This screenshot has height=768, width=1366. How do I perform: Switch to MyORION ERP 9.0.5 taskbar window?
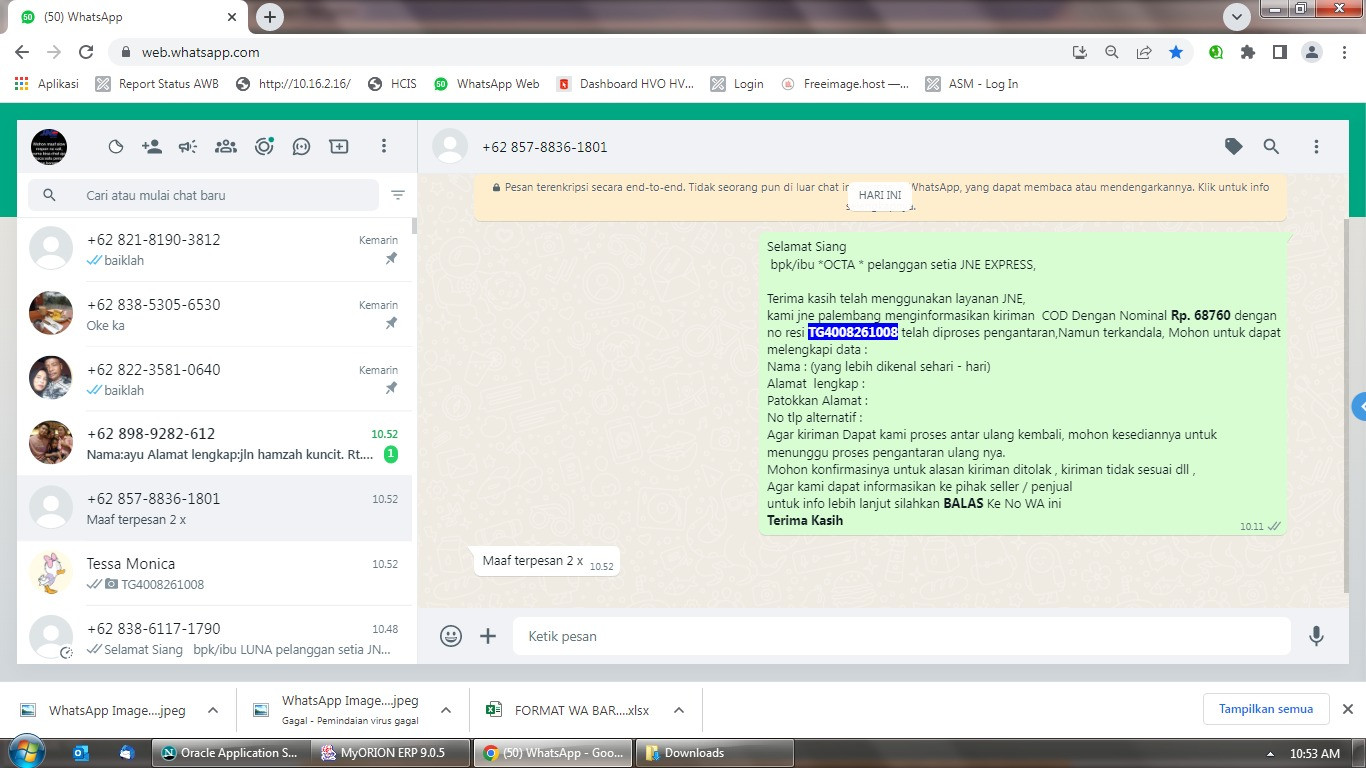[x=390, y=753]
